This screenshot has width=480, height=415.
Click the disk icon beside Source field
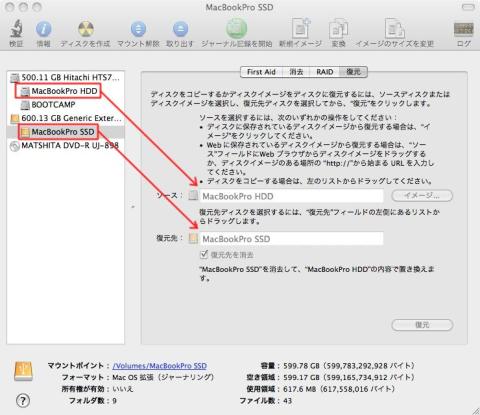pos(193,196)
